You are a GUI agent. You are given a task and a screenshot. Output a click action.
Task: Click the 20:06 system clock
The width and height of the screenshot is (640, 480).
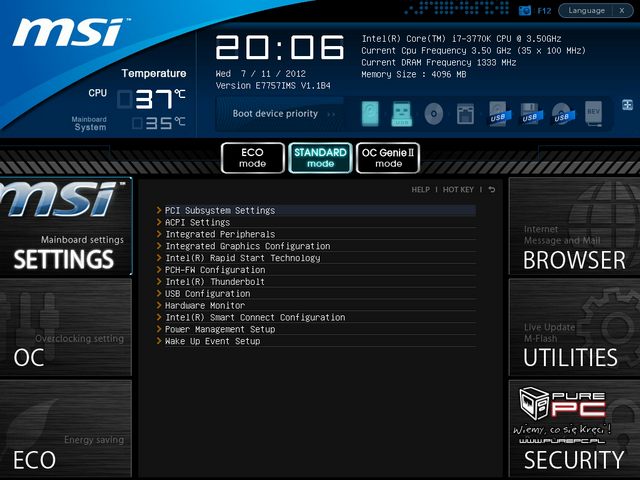[x=280, y=47]
